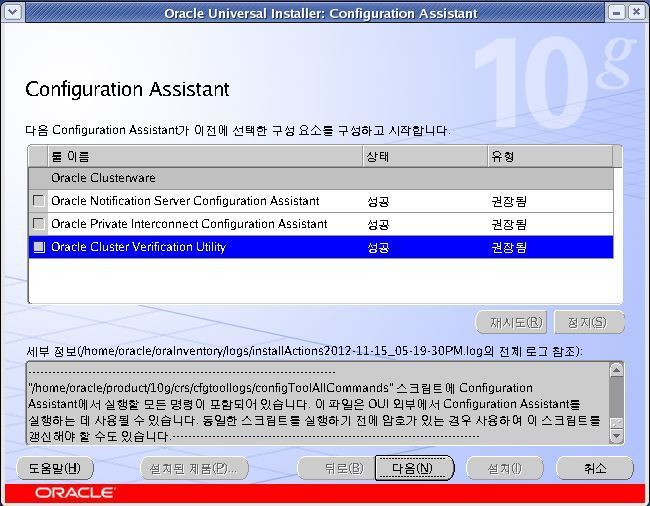Image resolution: width=650 pixels, height=506 pixels.
Task: Click the 설치(I) install button
Action: click(504, 468)
